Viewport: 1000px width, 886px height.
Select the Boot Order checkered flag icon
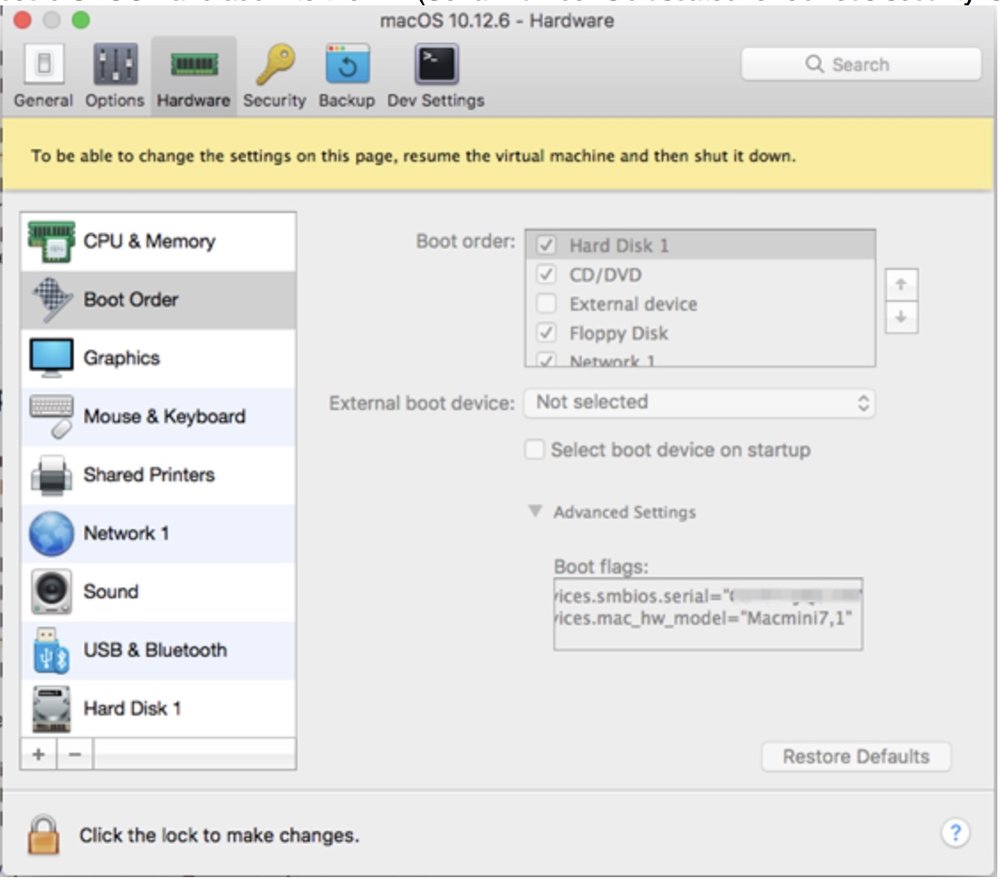52,300
